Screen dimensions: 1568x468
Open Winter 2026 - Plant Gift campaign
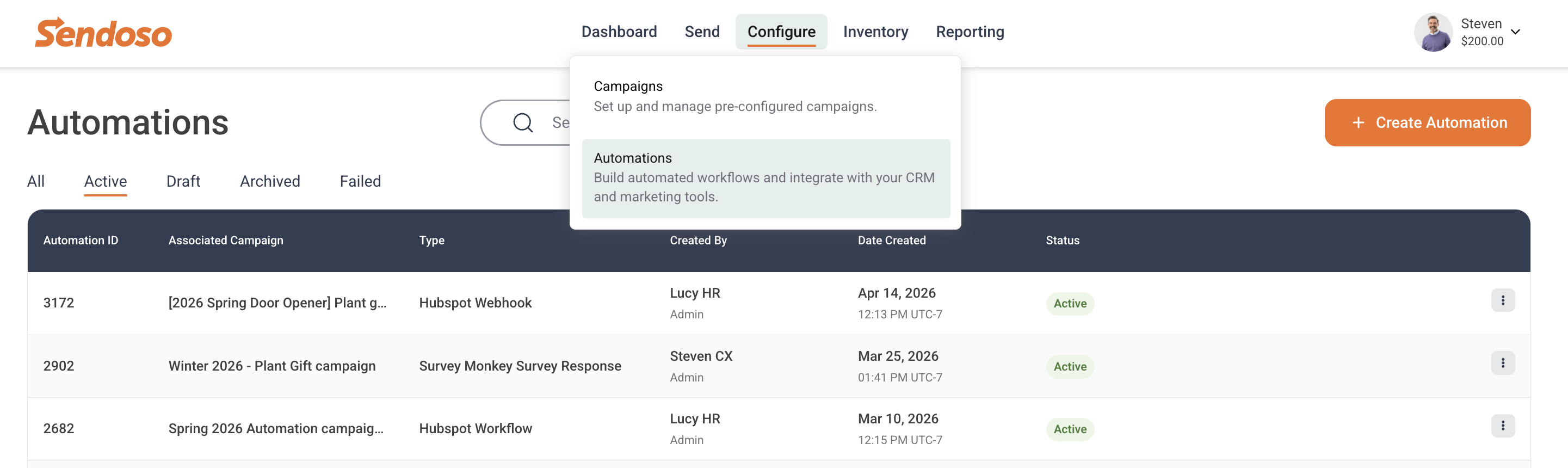(271, 366)
